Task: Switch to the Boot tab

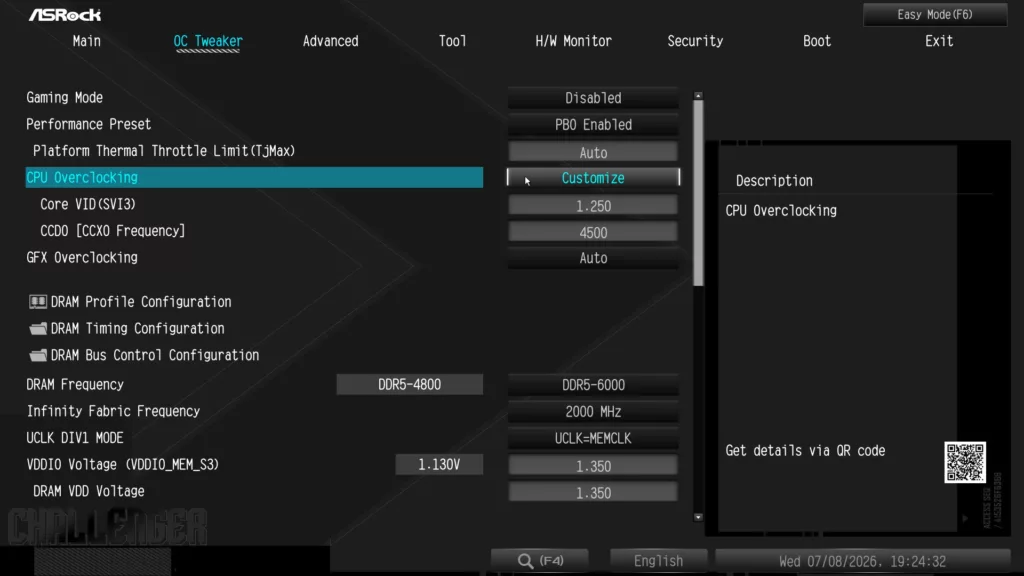Action: (817, 41)
